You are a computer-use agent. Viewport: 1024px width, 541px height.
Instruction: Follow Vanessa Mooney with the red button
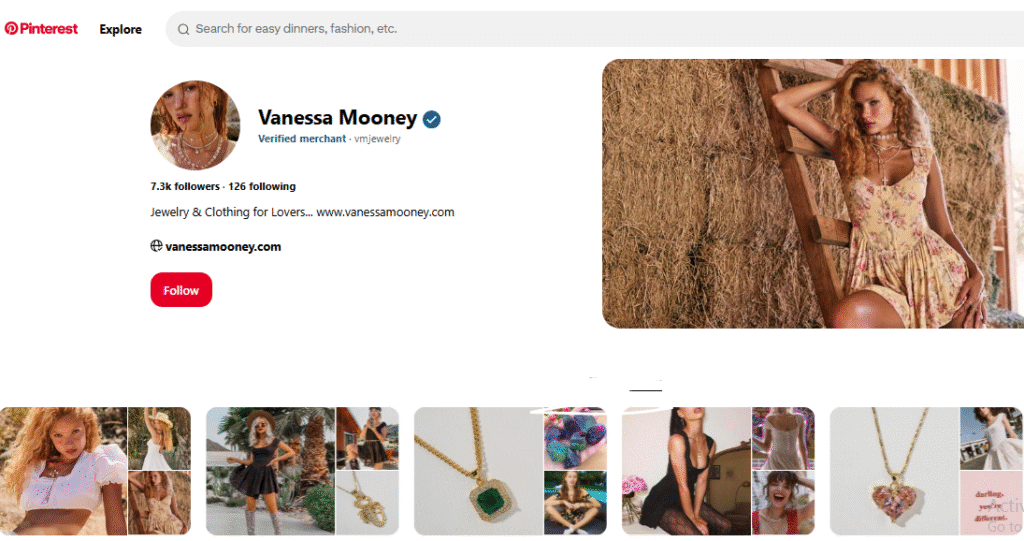[181, 289]
